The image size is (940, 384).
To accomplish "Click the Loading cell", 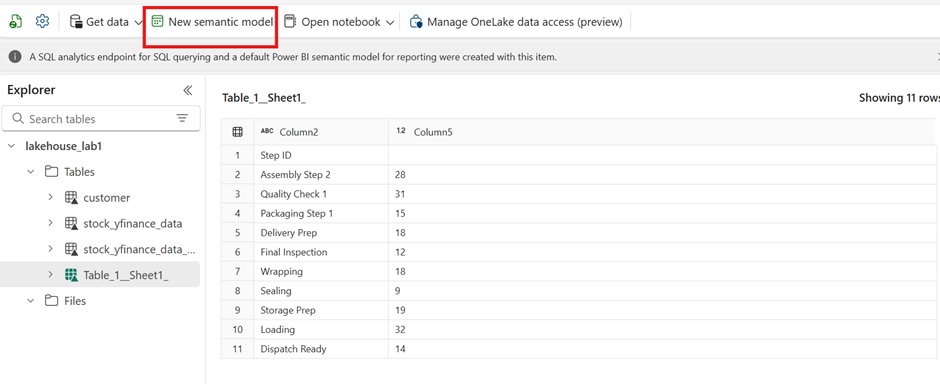I will 321,329.
